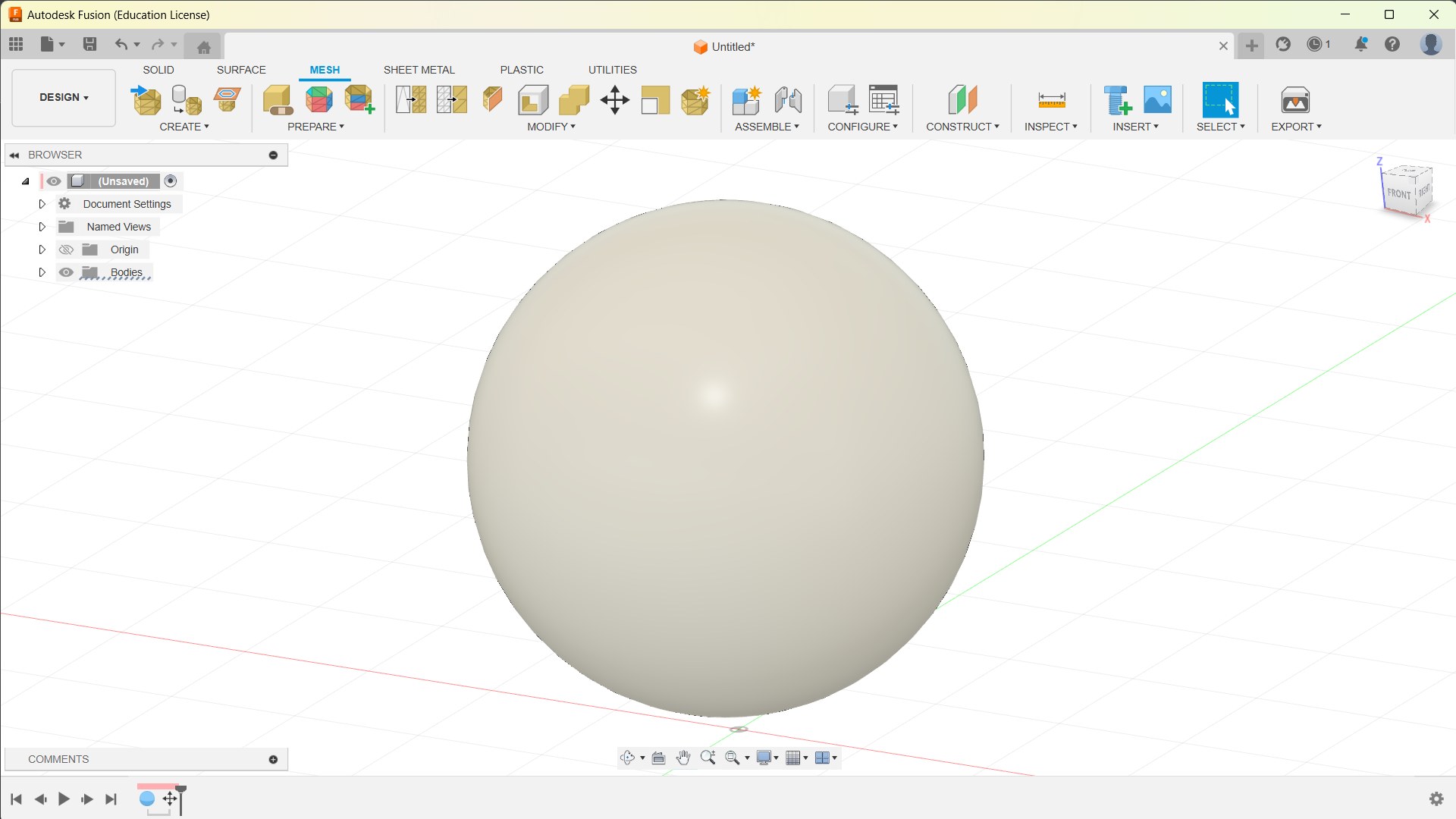This screenshot has width=1456, height=819.
Task: Open the SHEET METAL tab
Action: coord(419,70)
